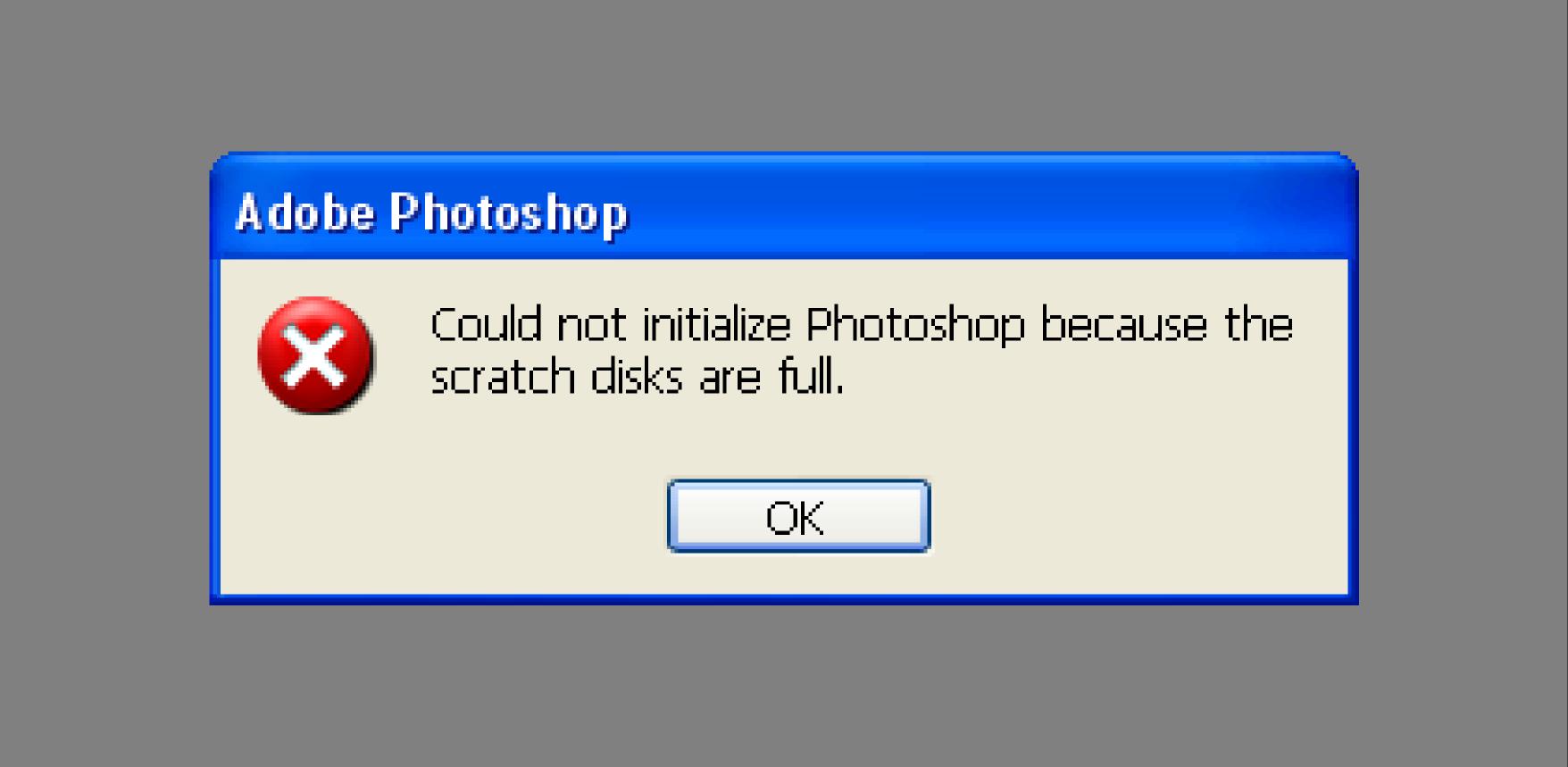The width and height of the screenshot is (1568, 767).
Task: Click the words 'scratch disks' in the message
Action: pyautogui.click(x=556, y=376)
